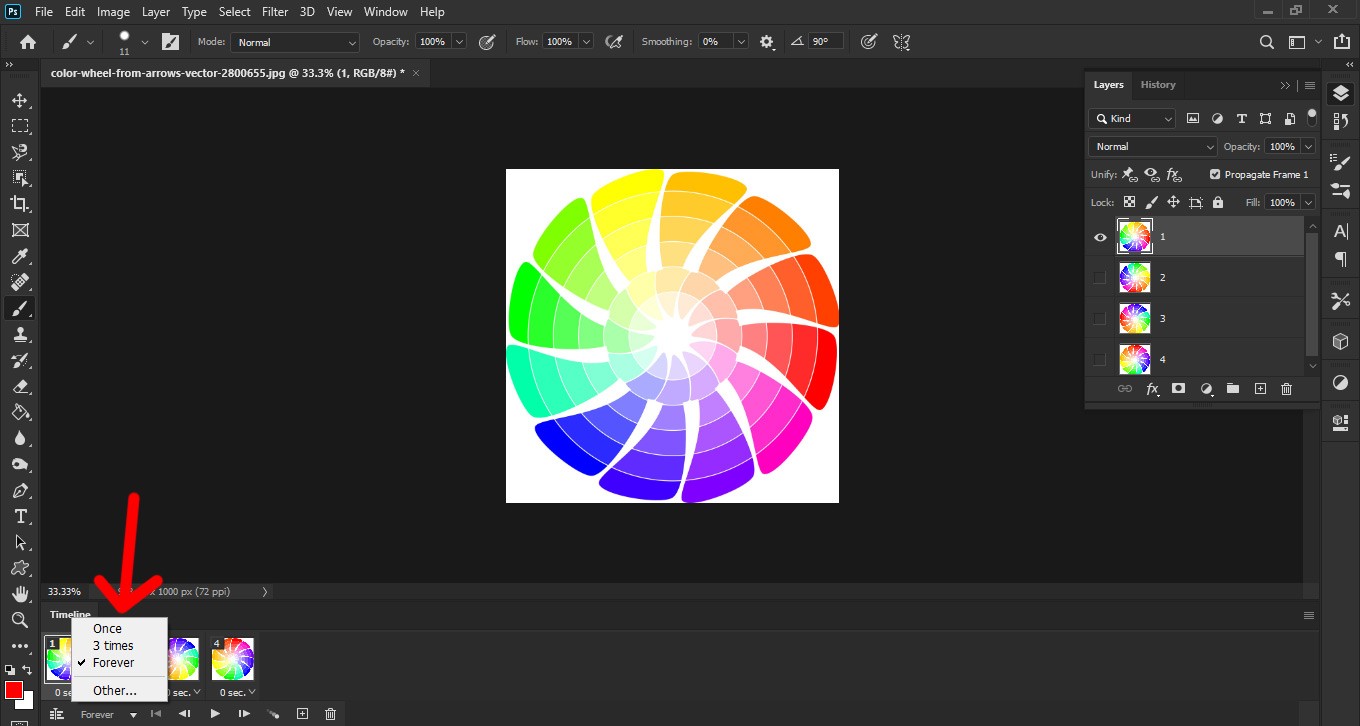Select the Move tool
The height and width of the screenshot is (726, 1360).
click(x=19, y=100)
